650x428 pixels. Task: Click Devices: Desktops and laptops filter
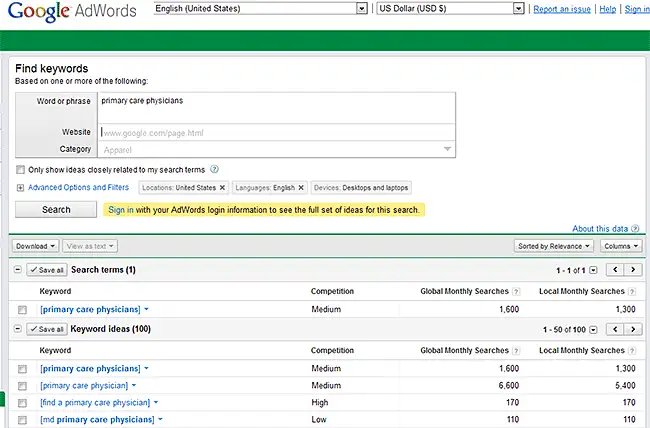[x=361, y=187]
